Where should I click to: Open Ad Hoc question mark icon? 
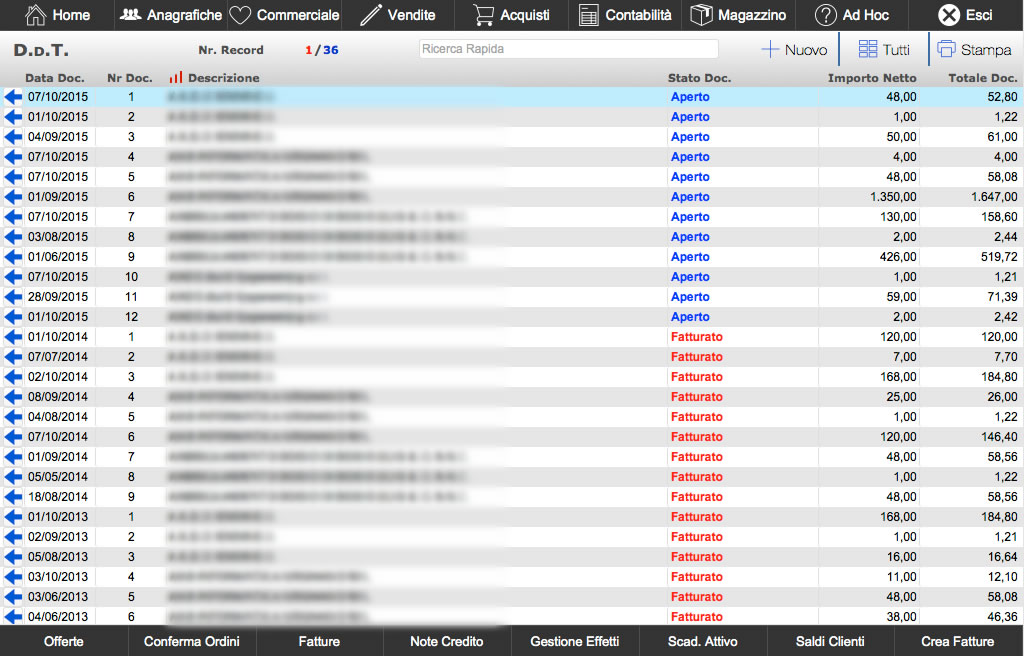pyautogui.click(x=826, y=15)
